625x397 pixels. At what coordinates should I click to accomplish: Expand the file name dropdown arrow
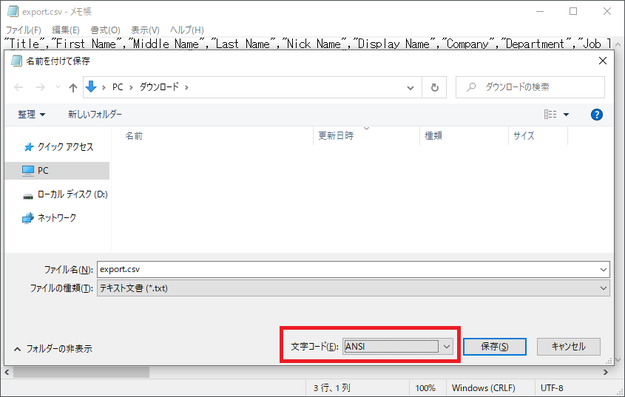pyautogui.click(x=603, y=270)
